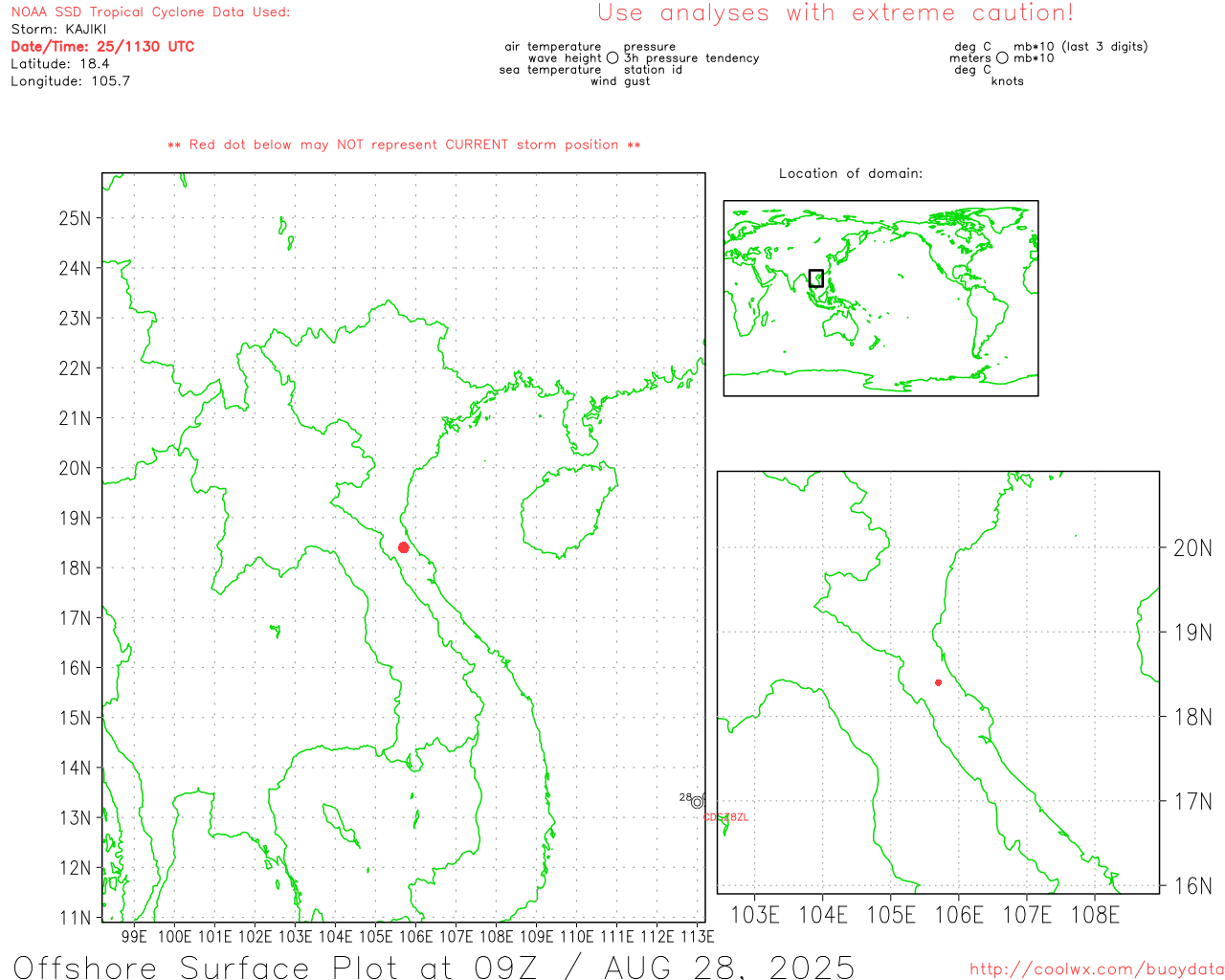Click the red storm dot on zoomed map

tap(938, 682)
